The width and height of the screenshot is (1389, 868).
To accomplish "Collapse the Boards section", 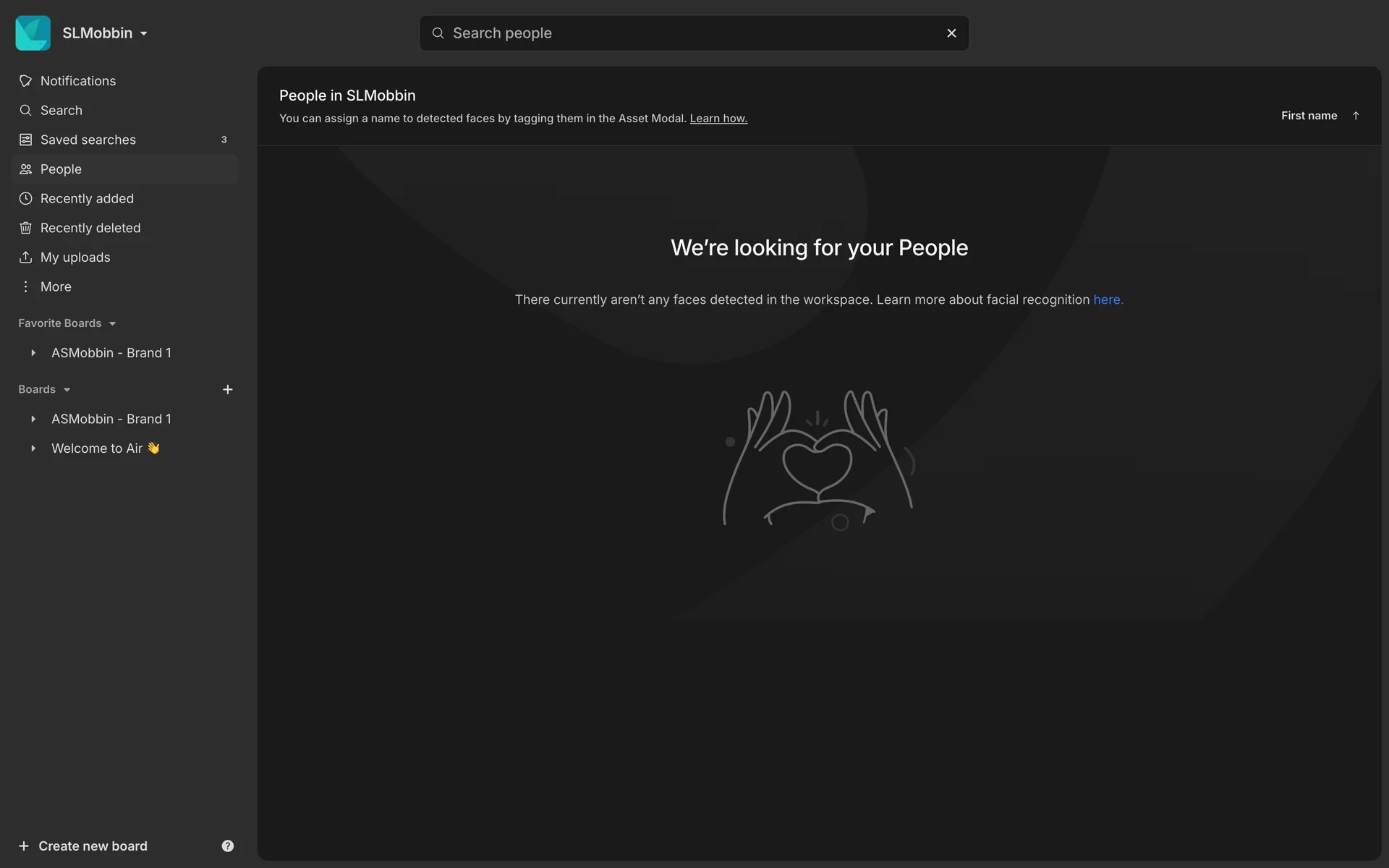I will (67, 390).
